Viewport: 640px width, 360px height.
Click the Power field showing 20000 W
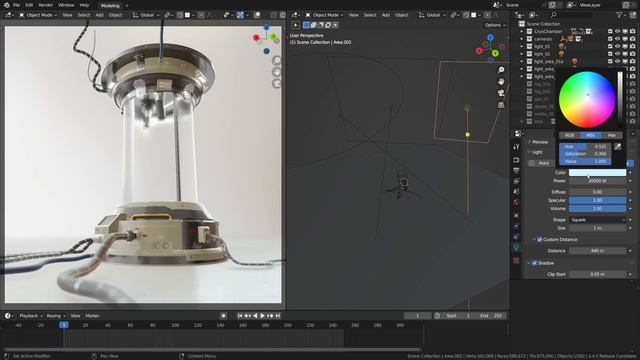pos(597,181)
